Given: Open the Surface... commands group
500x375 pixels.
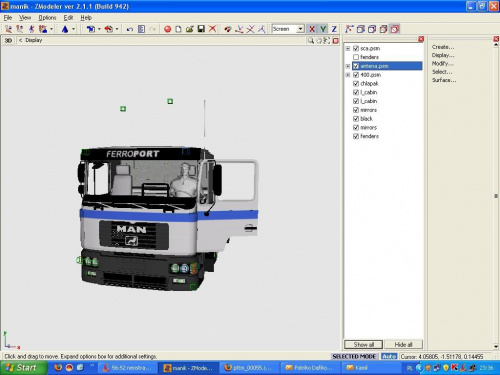Looking at the screenshot, I should point(444,80).
